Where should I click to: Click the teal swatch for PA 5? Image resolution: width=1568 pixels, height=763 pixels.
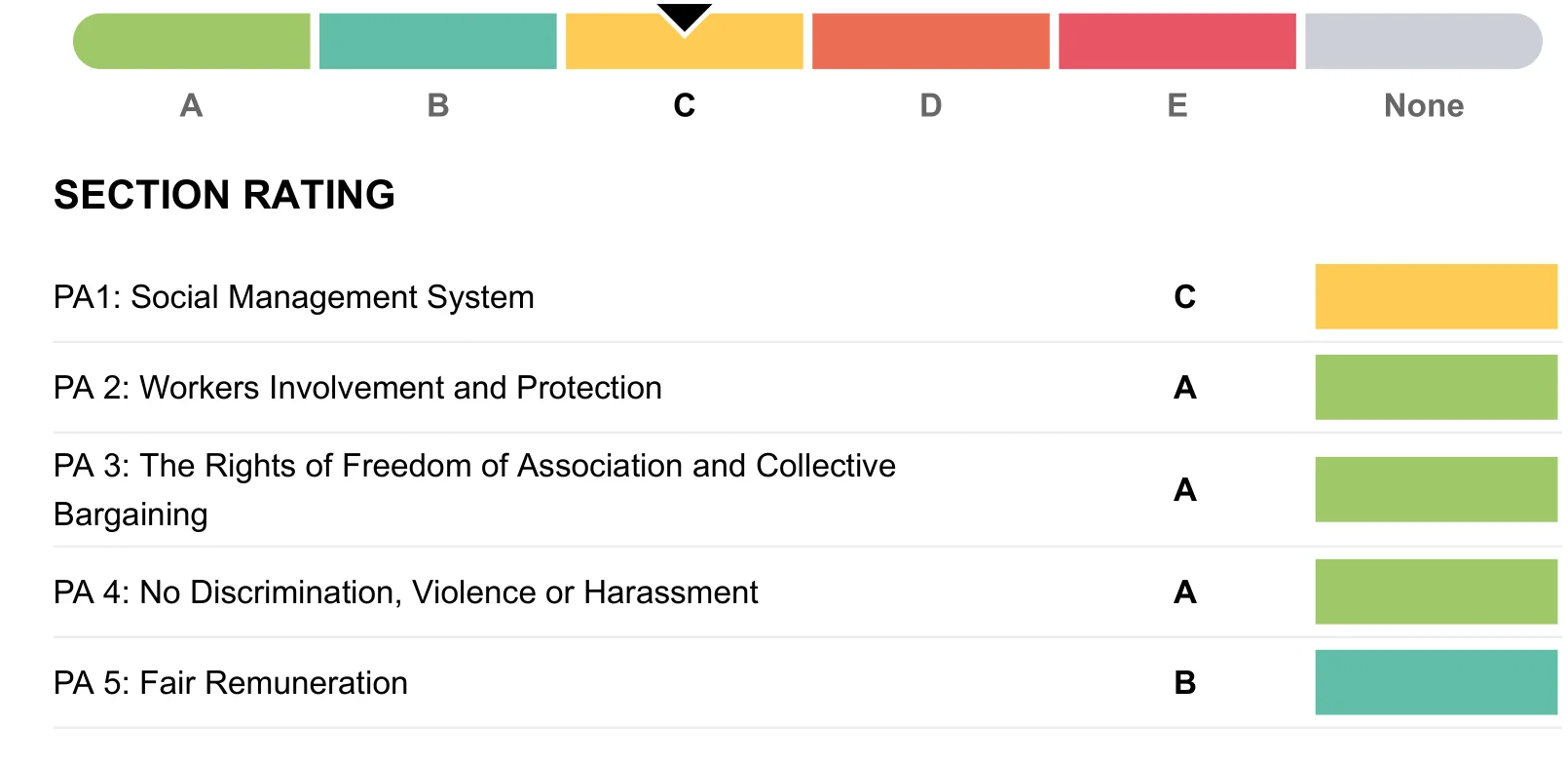tap(1436, 682)
